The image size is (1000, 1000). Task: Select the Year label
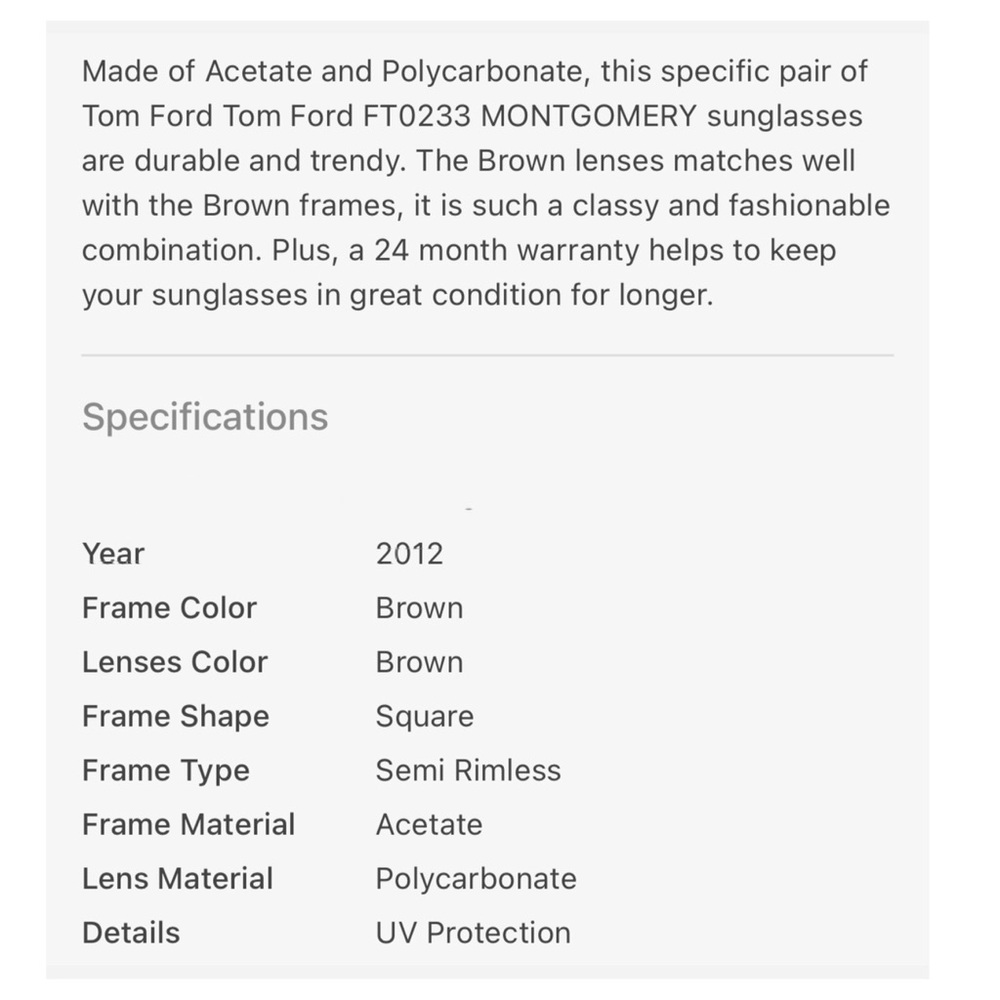pyautogui.click(x=114, y=554)
